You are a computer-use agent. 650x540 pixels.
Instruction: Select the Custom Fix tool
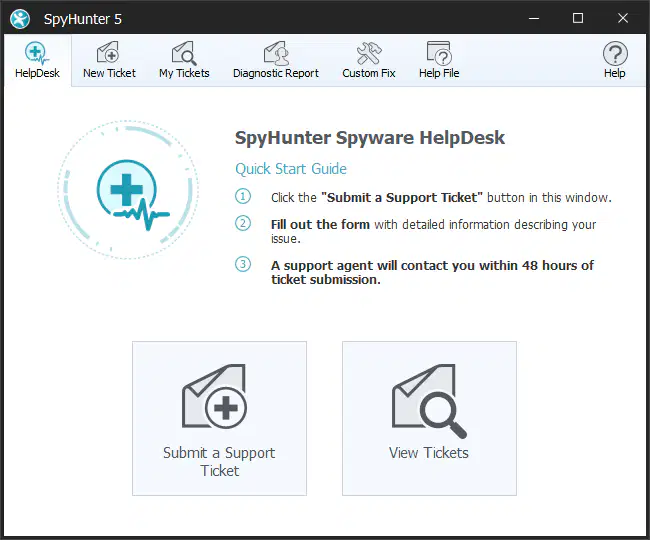click(369, 61)
